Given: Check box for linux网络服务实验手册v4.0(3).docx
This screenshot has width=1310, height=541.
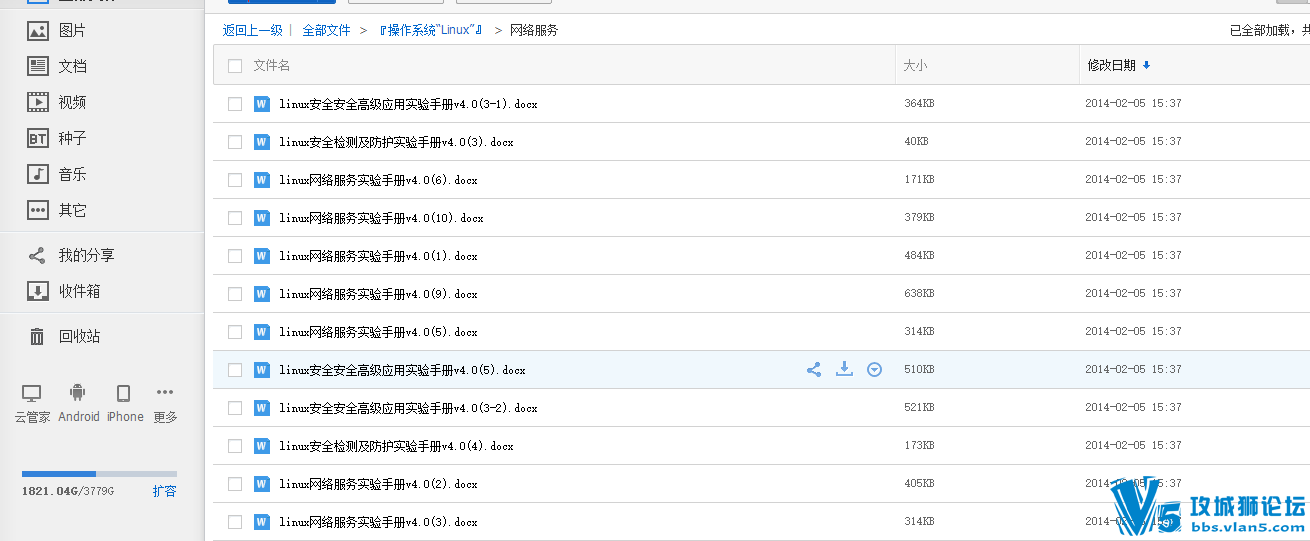Looking at the screenshot, I should (x=235, y=522).
